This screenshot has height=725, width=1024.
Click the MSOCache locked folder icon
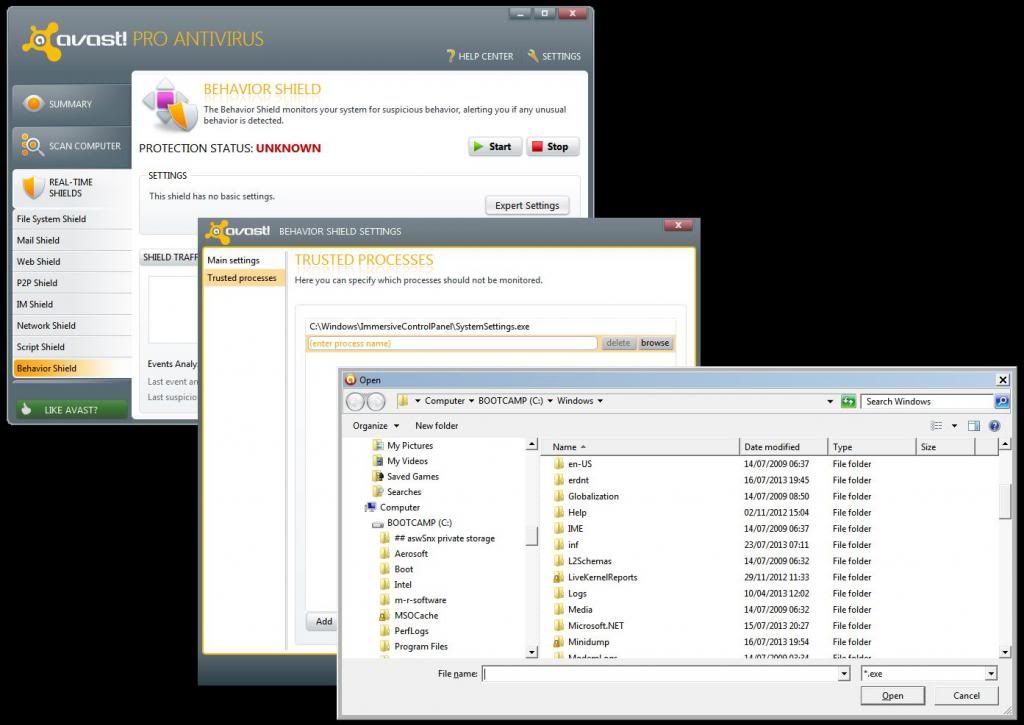(x=385, y=615)
